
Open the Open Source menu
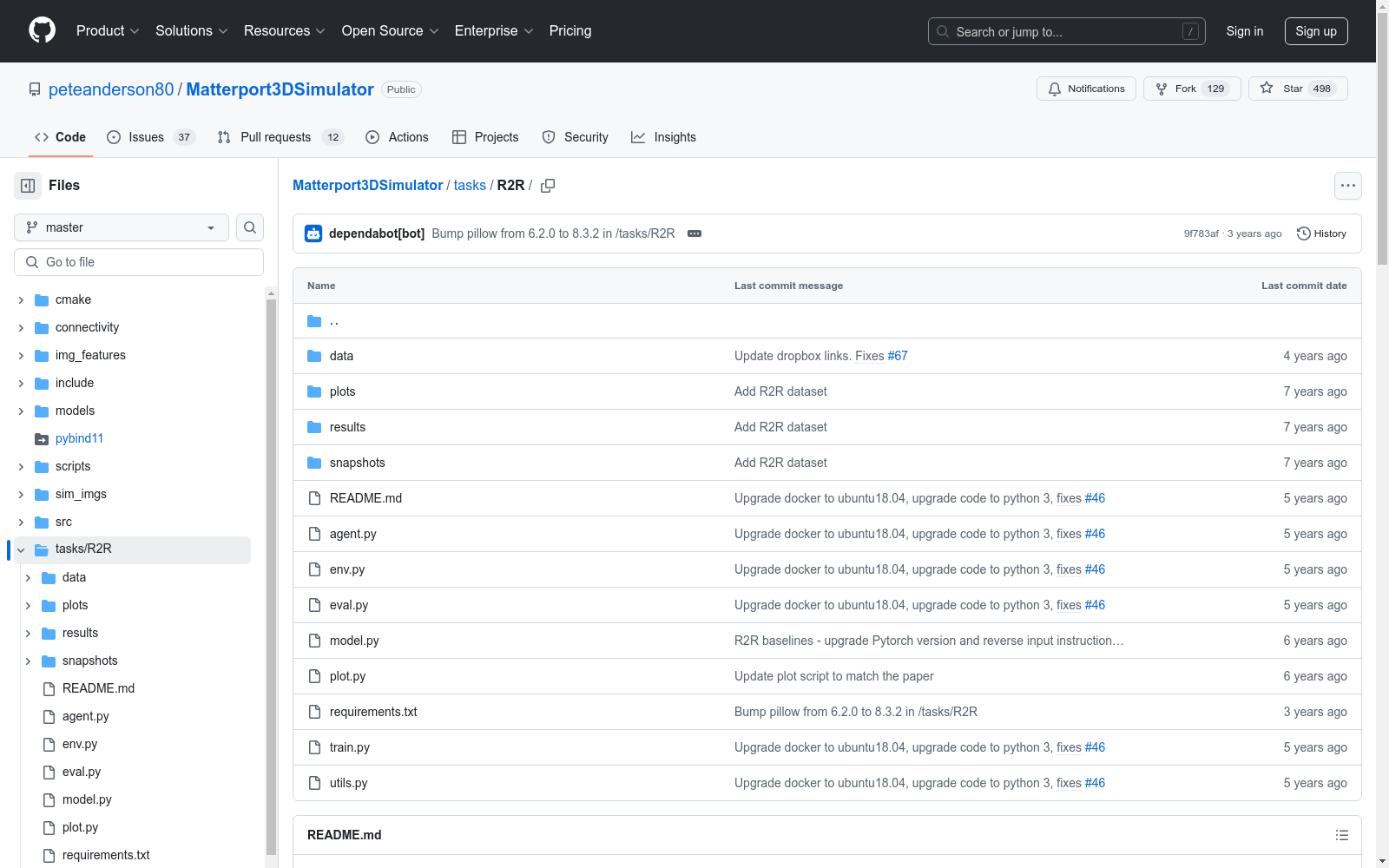pyautogui.click(x=391, y=31)
